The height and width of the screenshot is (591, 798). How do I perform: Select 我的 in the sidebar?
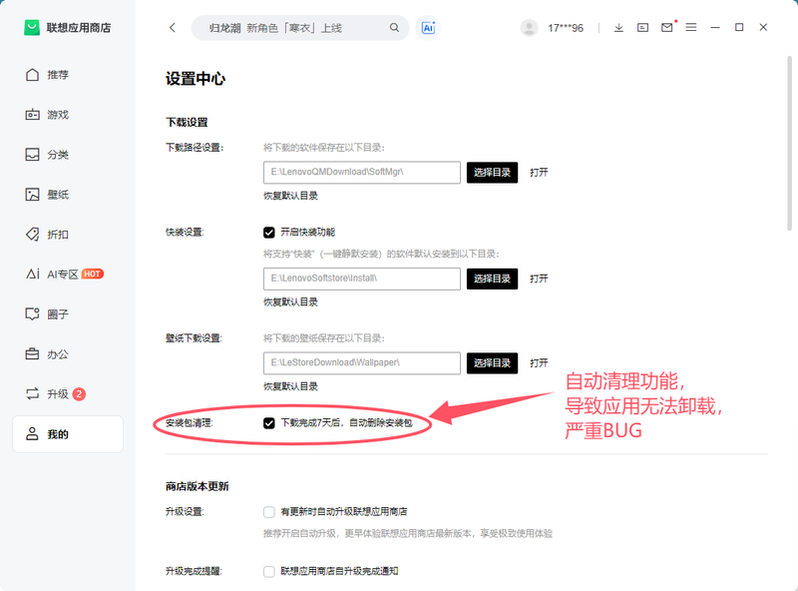tap(68, 434)
